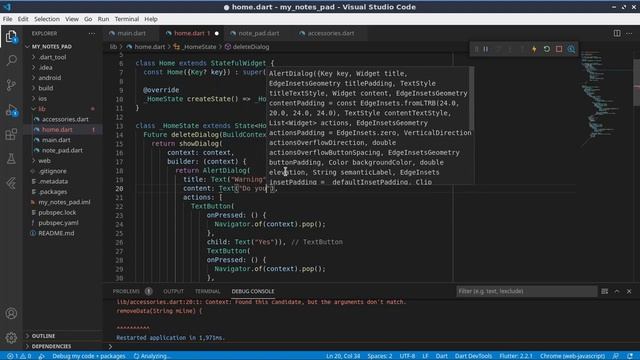Screen dimensions: 640x360
Task: Click Debug my code + packages status
Action: point(89,356)
